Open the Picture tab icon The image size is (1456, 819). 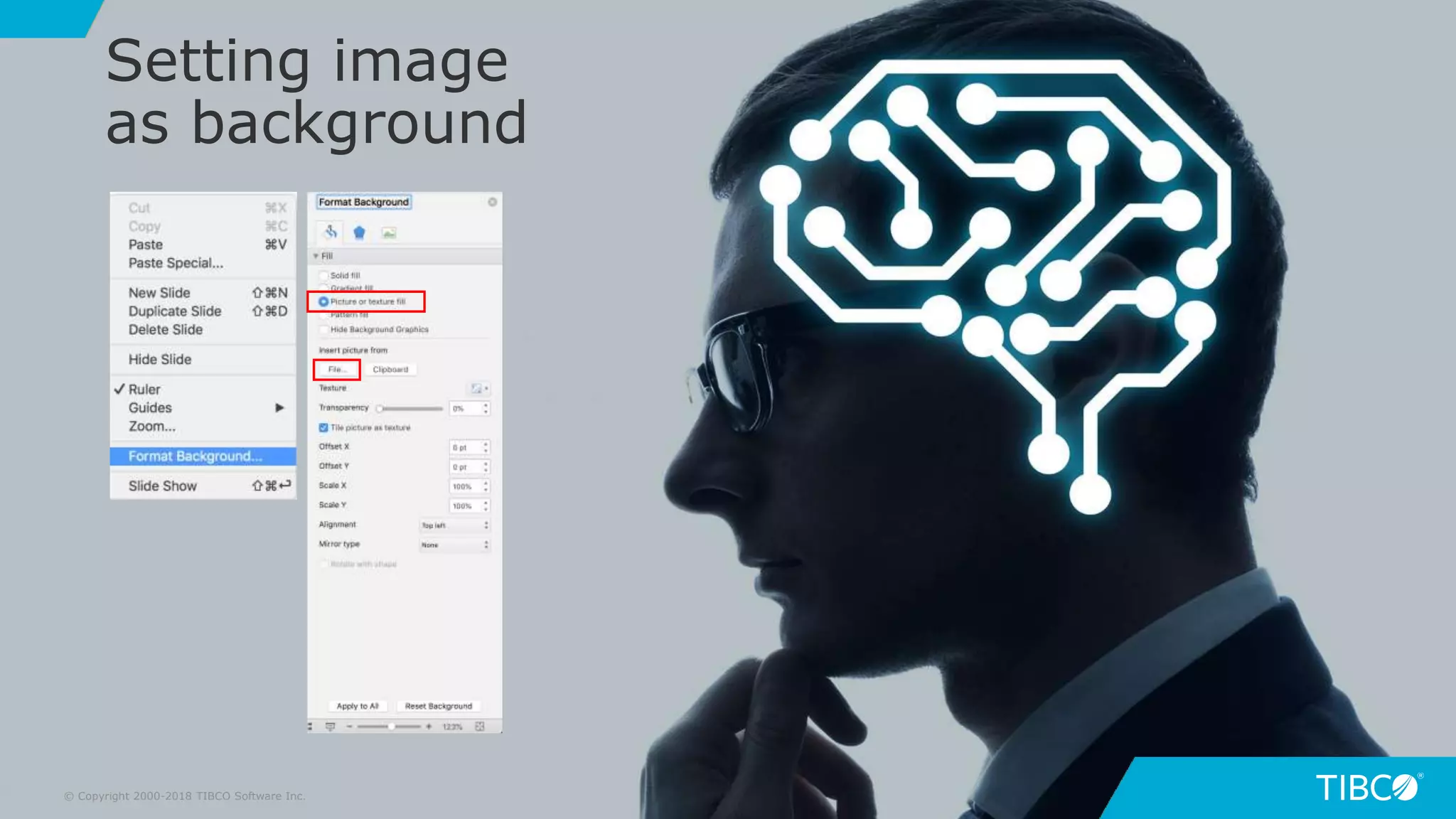(389, 232)
